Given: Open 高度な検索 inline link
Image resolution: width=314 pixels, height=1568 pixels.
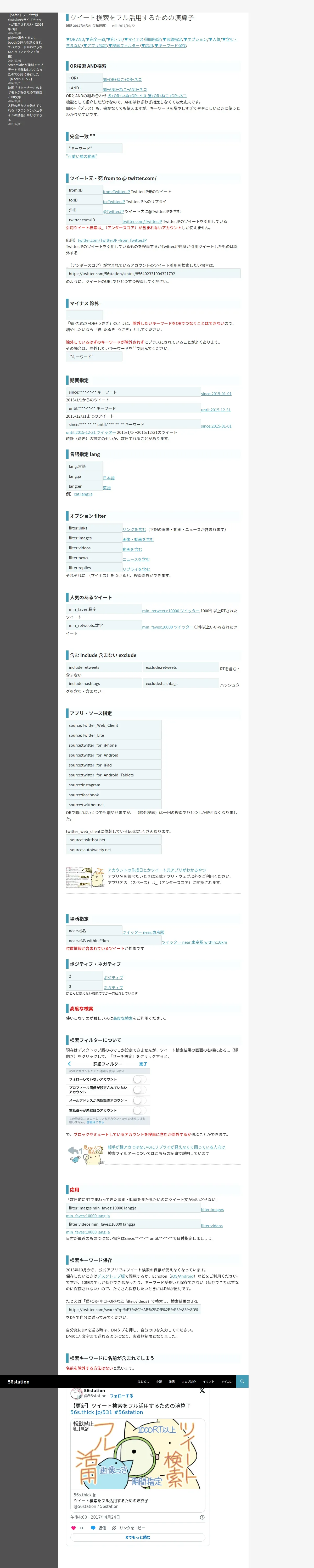Looking at the screenshot, I should (x=122, y=1018).
